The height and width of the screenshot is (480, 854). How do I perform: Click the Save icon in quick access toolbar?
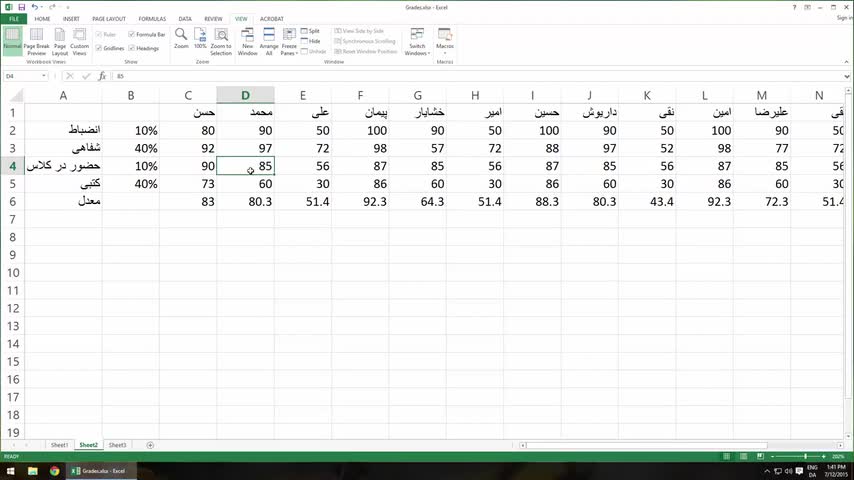(21, 7)
